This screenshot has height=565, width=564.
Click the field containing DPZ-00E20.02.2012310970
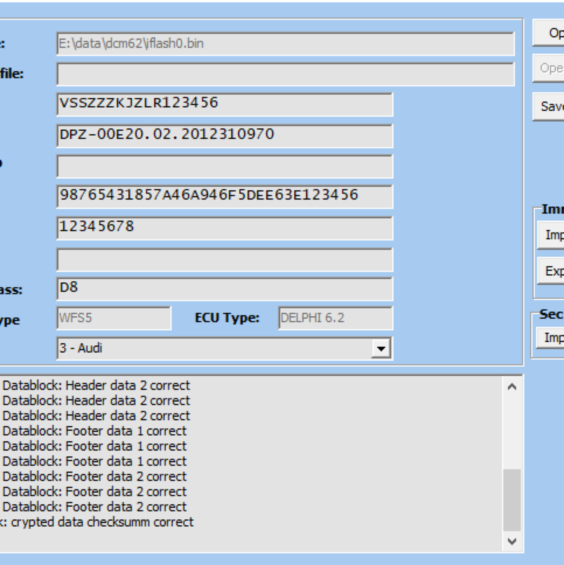click(225, 136)
